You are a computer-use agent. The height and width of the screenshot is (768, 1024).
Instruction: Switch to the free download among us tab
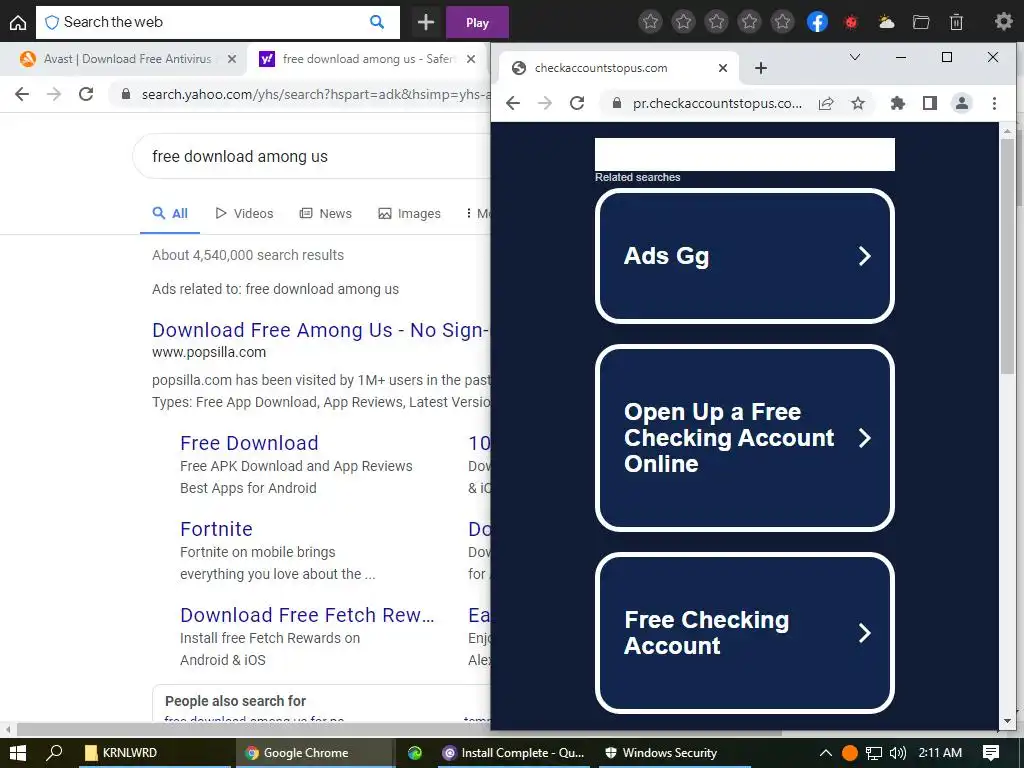coord(366,59)
